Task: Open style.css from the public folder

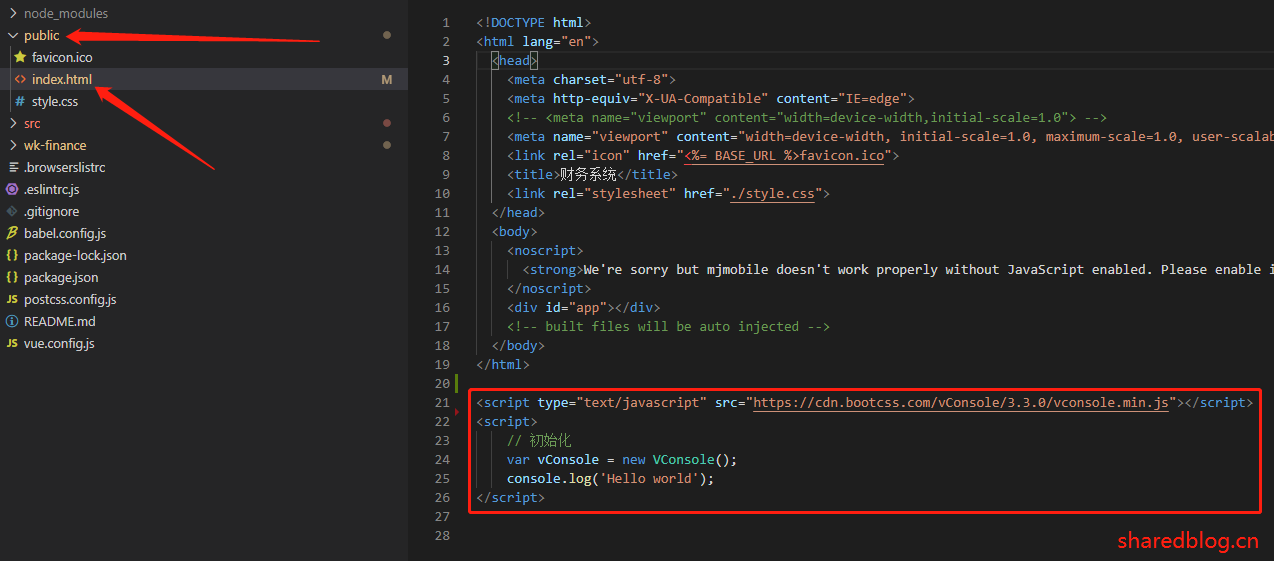Action: 55,101
